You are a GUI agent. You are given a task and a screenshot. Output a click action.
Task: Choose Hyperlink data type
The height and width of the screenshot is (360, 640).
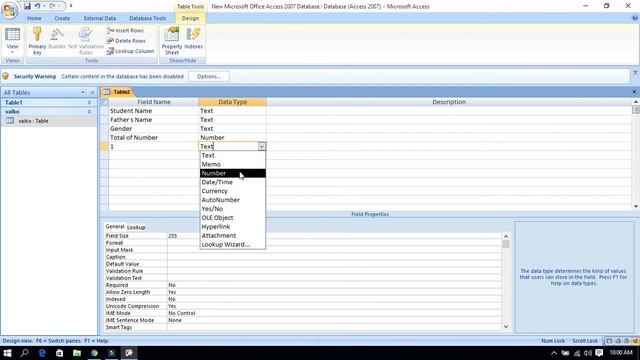click(233, 227)
